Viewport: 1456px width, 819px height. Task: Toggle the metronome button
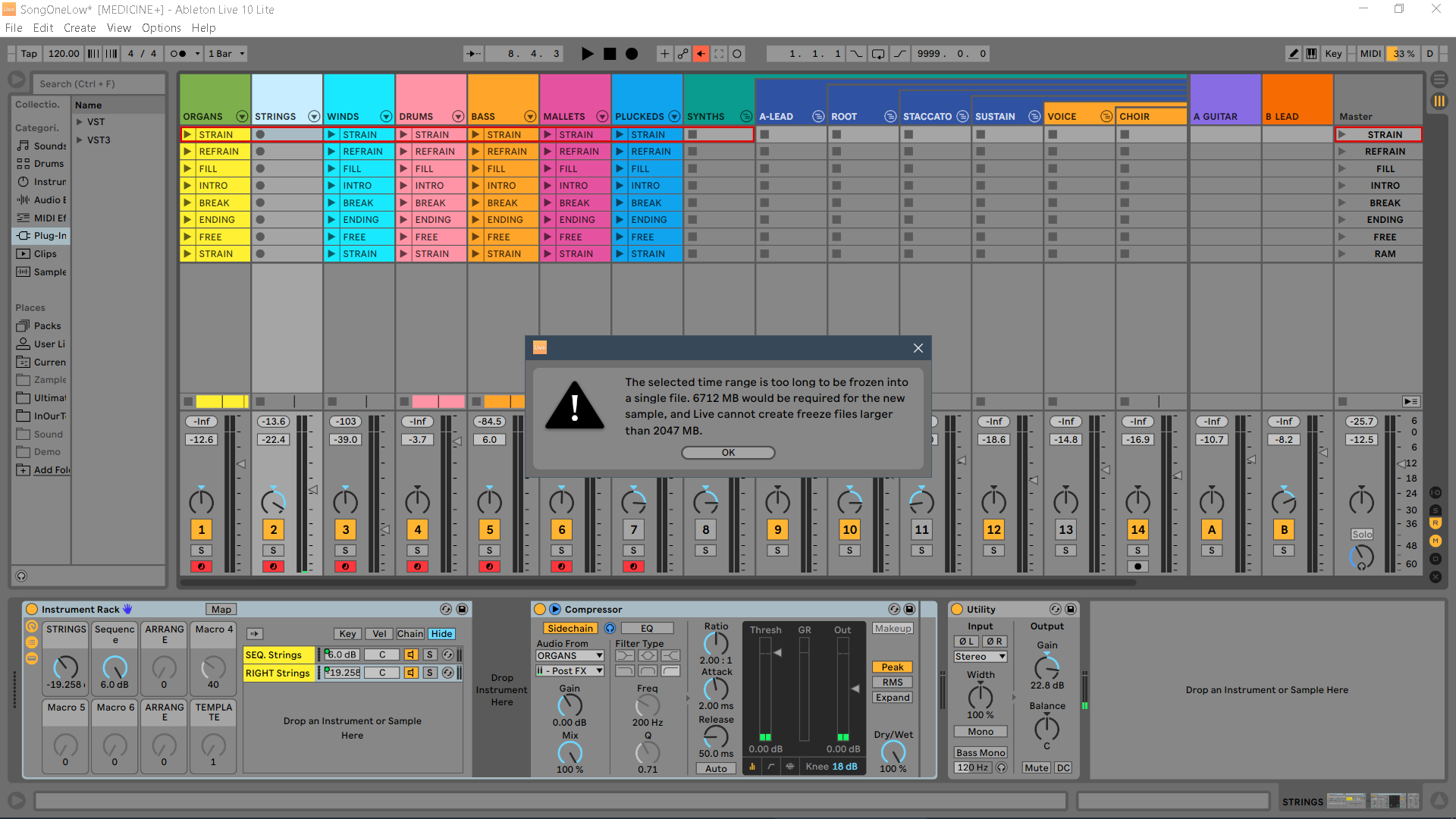click(178, 54)
